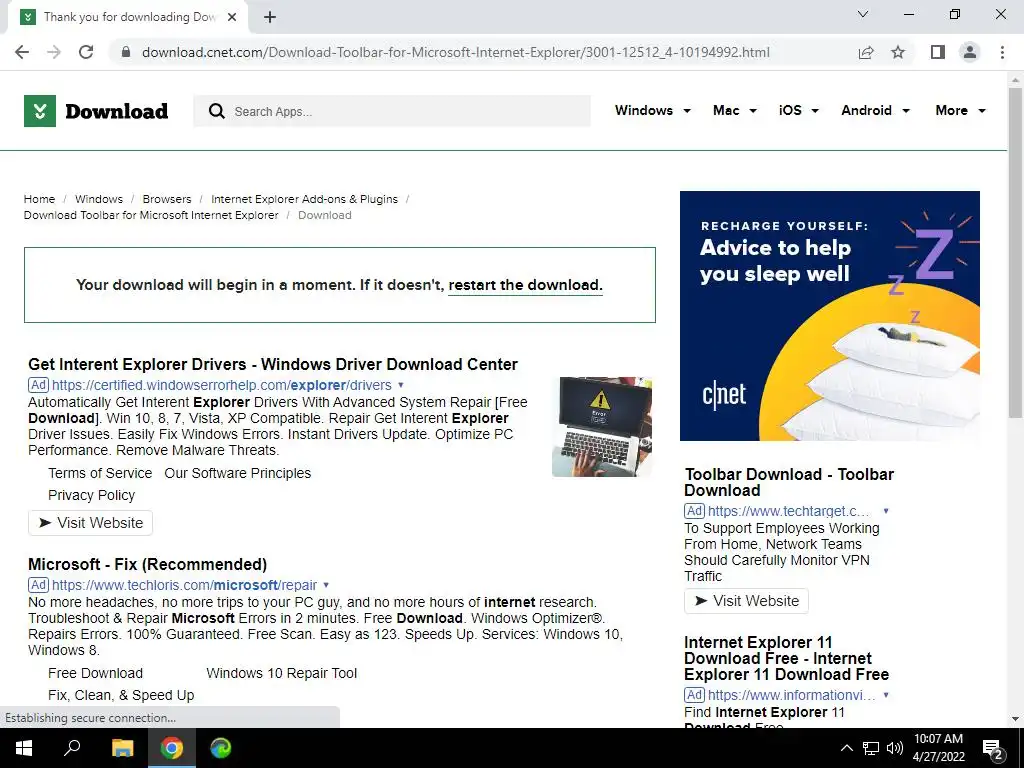Expand the iOS menu
This screenshot has height=768, width=1024.
(798, 110)
